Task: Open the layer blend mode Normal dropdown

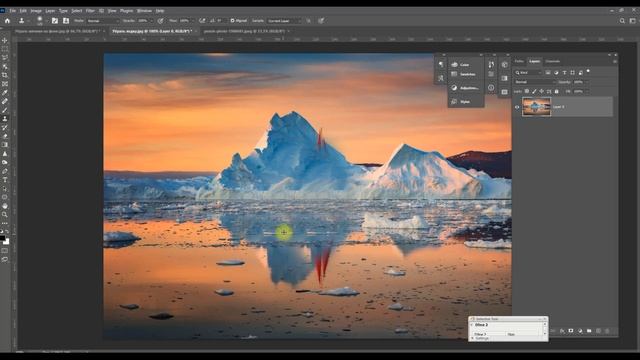Action: tap(535, 82)
